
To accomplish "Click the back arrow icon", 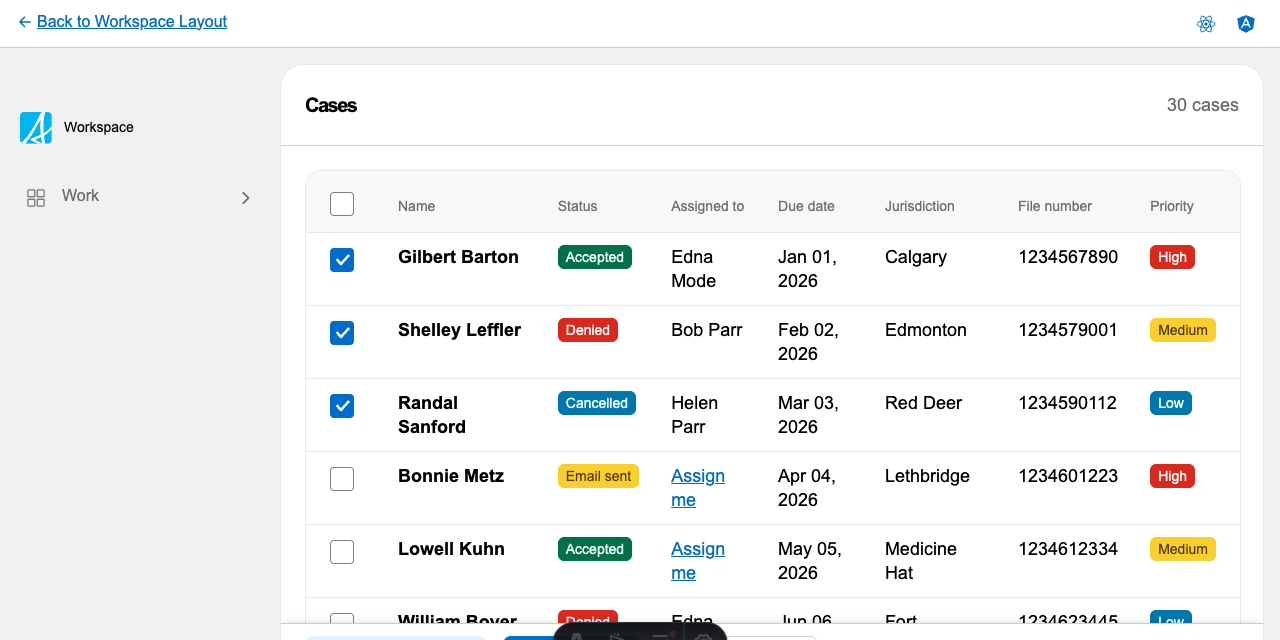I will click(24, 22).
